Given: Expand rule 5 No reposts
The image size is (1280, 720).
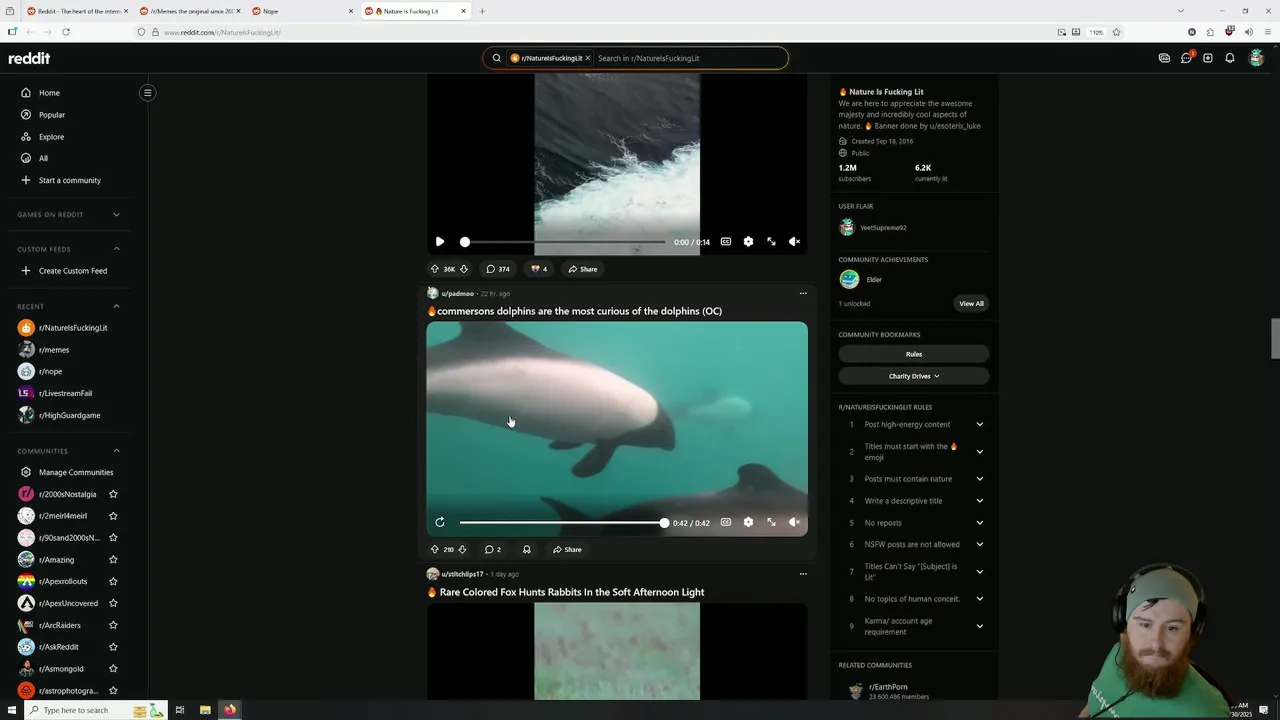Looking at the screenshot, I should [x=914, y=523].
